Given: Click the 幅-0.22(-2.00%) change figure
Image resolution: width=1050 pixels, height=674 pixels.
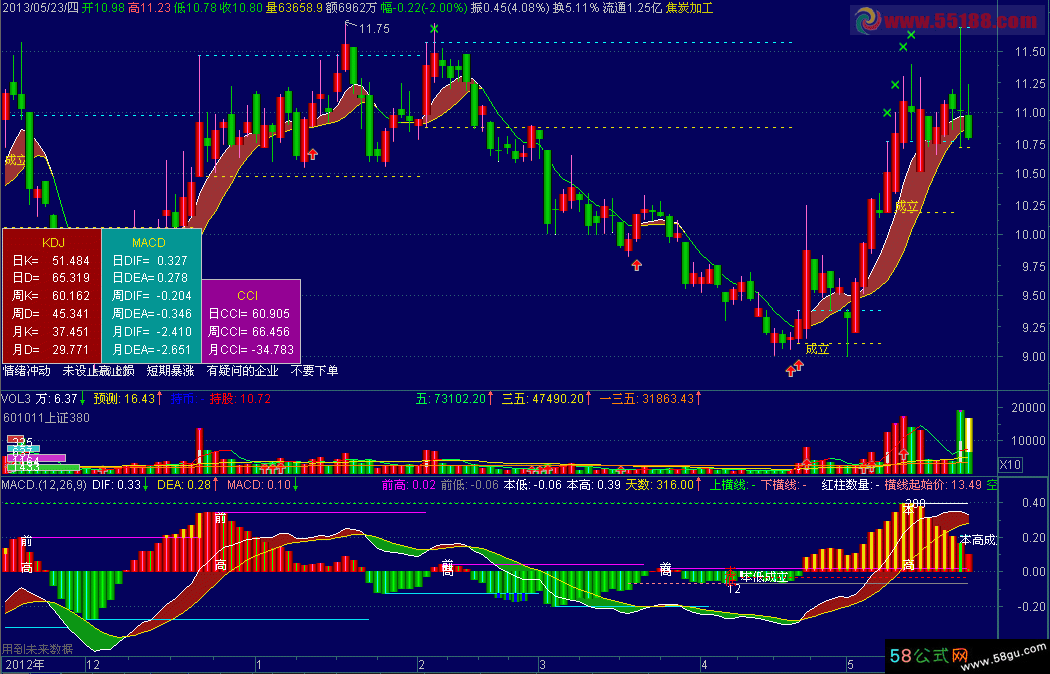Looking at the screenshot, I should [424, 8].
